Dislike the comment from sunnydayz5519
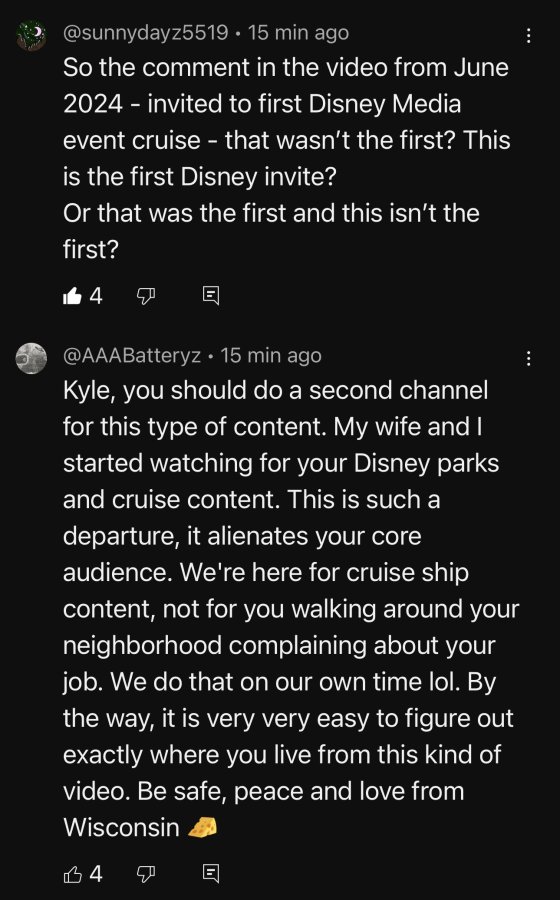 [x=146, y=296]
